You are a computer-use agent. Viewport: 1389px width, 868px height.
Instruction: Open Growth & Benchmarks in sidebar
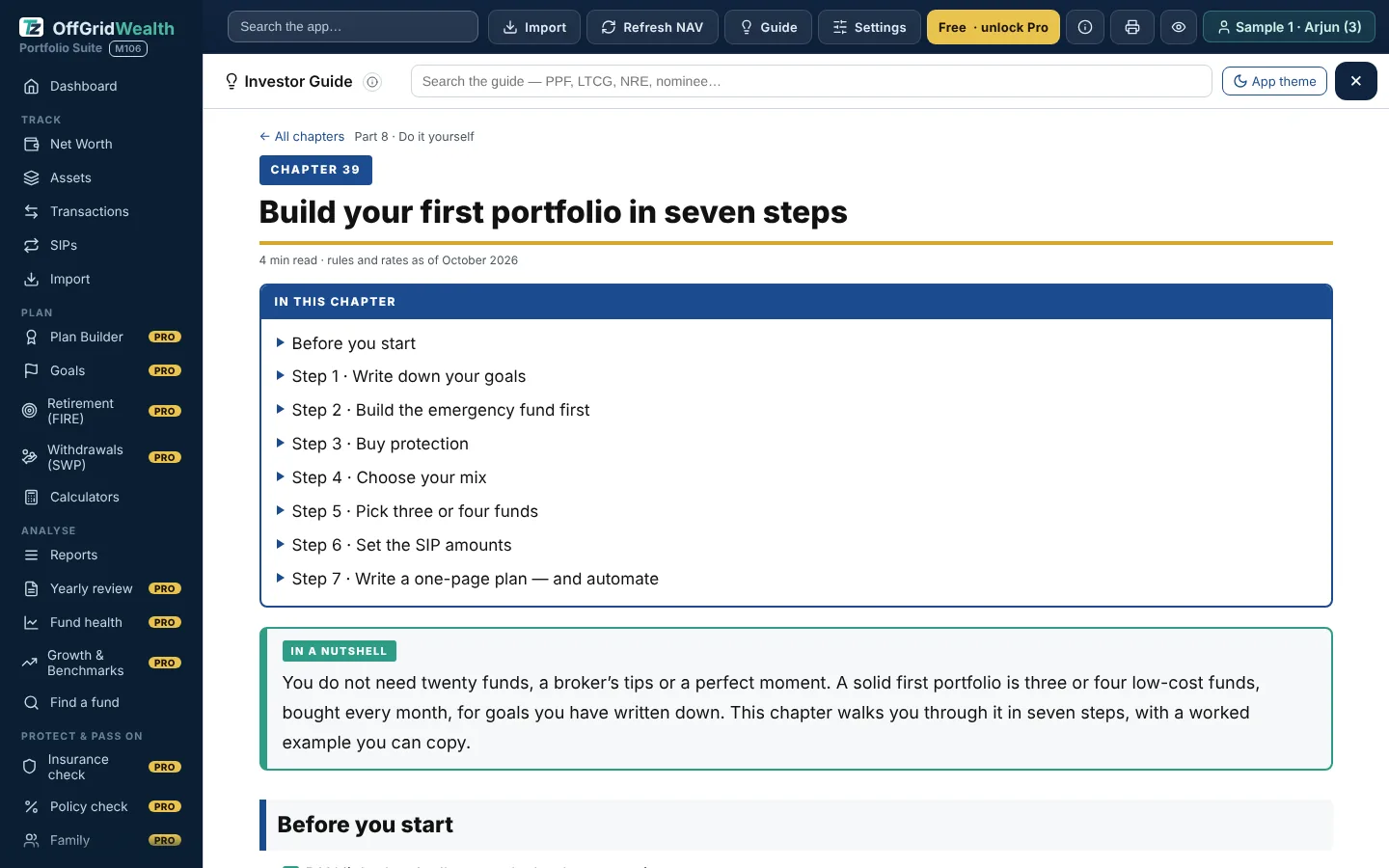101,663
